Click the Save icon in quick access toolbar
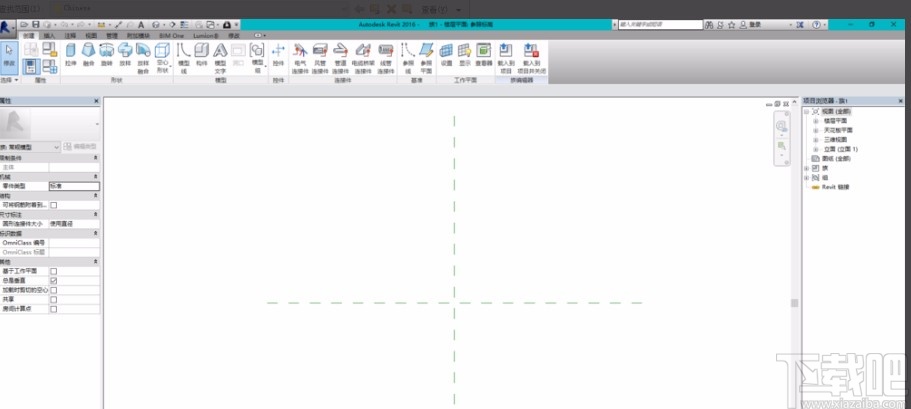Screen dimensions: 911x409 (35, 25)
